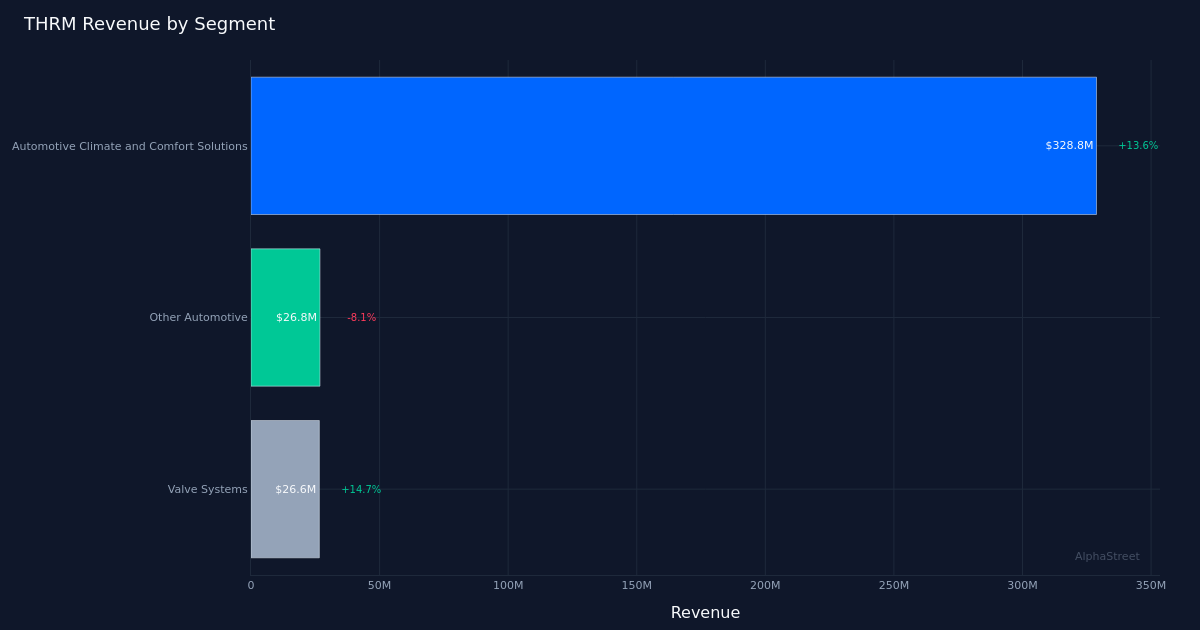The image size is (1200, 630).
Task: Select the Automotive Climate and Comfort Solutions axis label
Action: [x=129, y=146]
